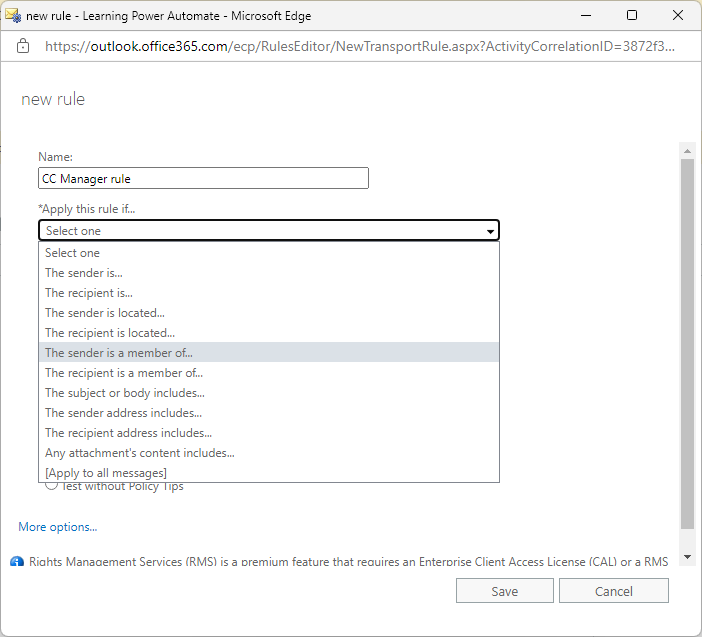Select 'The sender is located...' option
This screenshot has height=637, width=702.
[105, 313]
